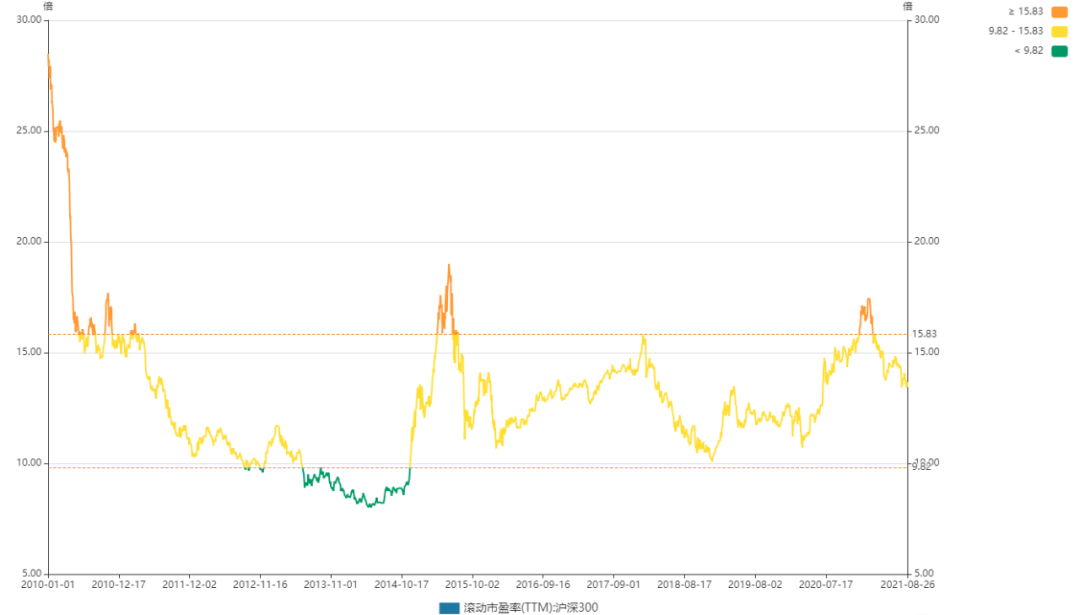Select the 2011-12-02 date label
This screenshot has height=615, width=1080.
point(189,585)
